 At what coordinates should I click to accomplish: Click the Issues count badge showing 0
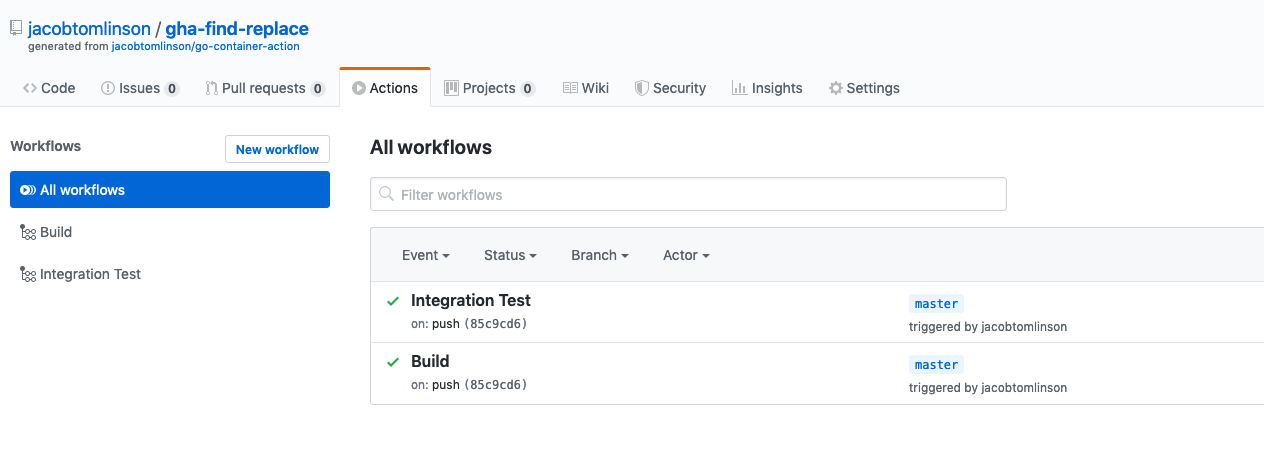(172, 89)
